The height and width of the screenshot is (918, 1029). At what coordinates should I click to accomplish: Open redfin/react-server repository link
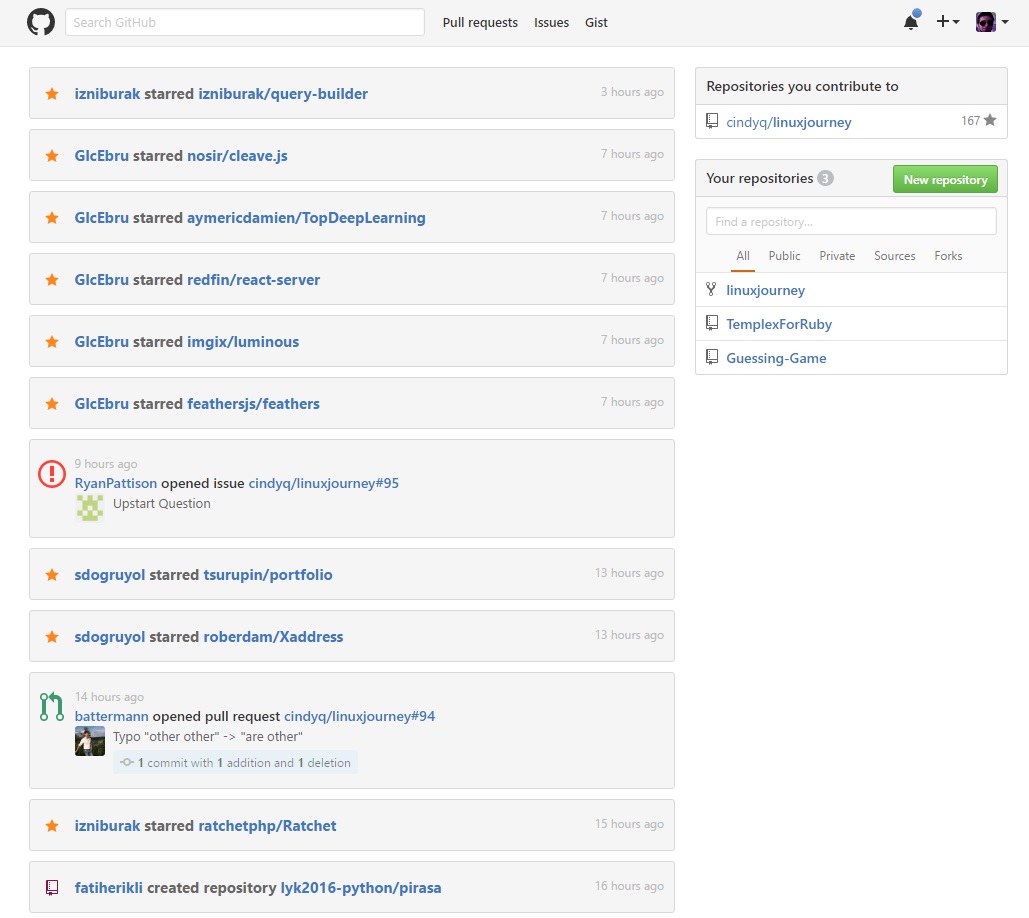pos(253,280)
